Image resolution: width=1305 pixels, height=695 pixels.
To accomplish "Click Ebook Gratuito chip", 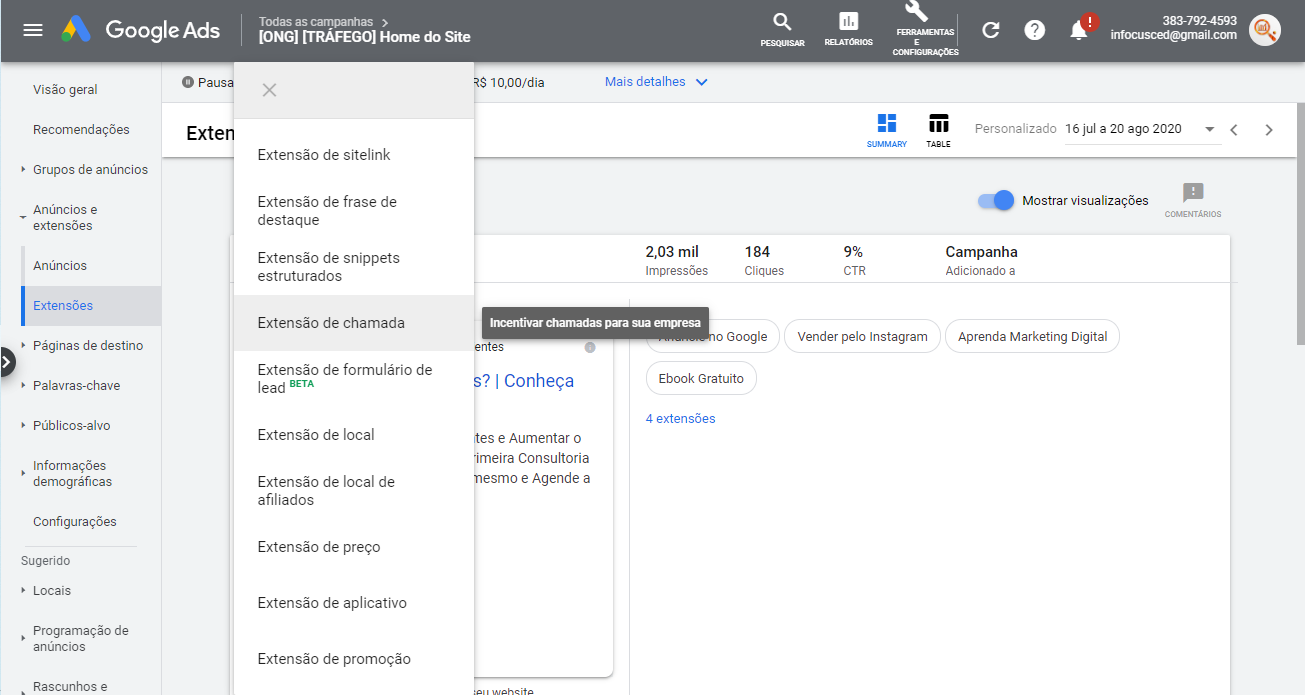I will (701, 379).
